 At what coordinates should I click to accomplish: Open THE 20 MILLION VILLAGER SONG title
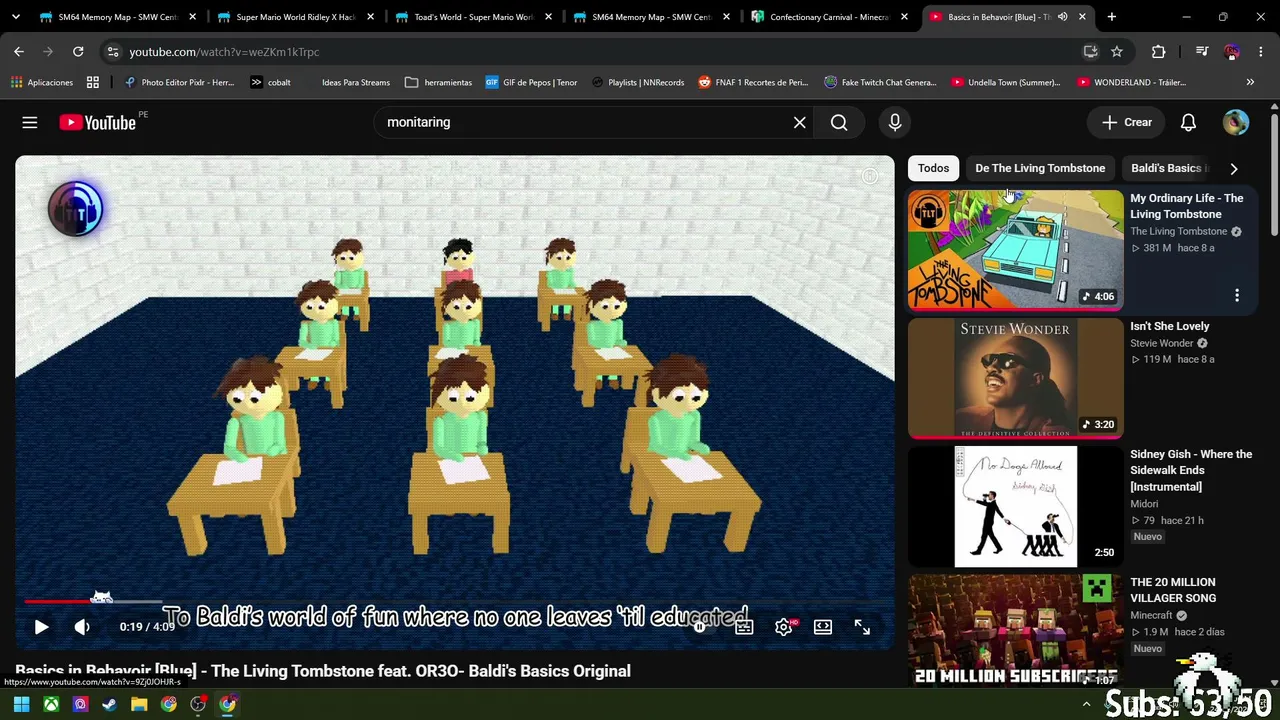(x=1173, y=590)
